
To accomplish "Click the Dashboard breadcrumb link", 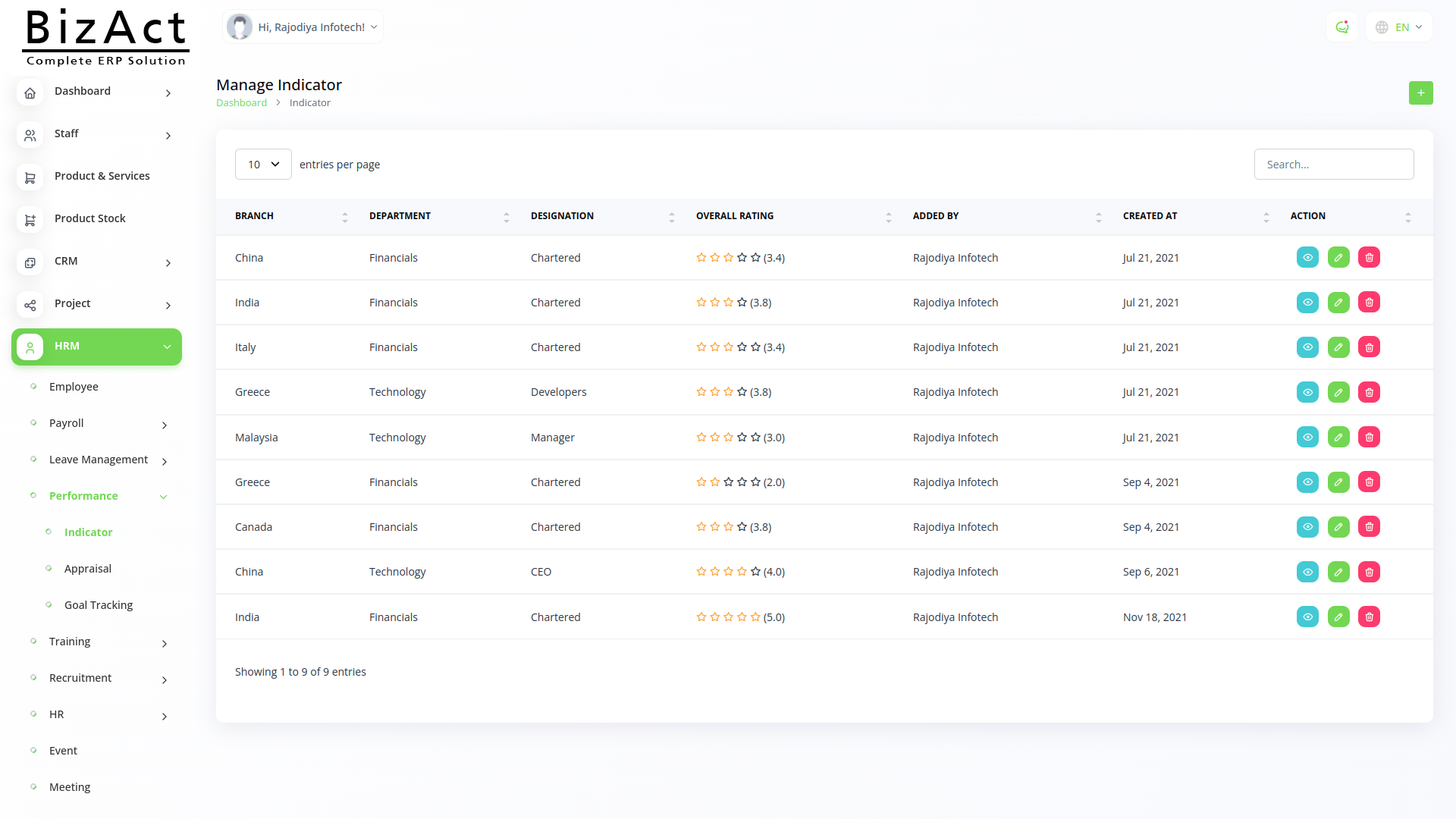I will click(241, 102).
